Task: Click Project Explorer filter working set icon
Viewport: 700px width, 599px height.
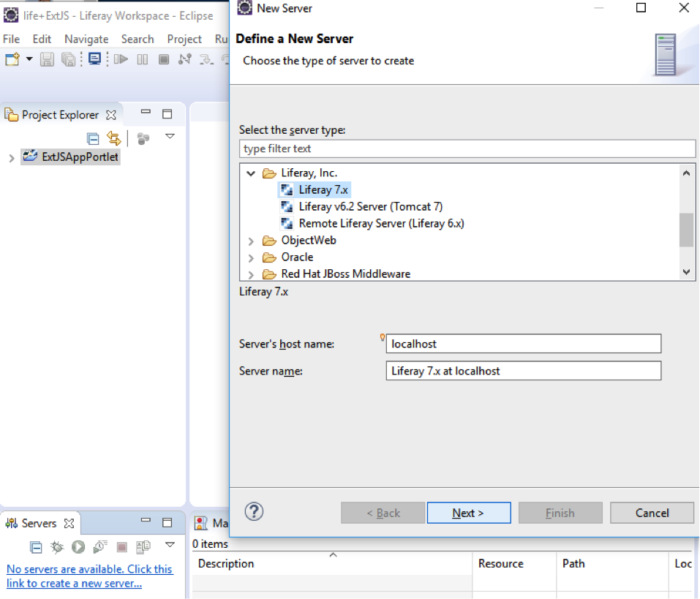Action: click(143, 139)
